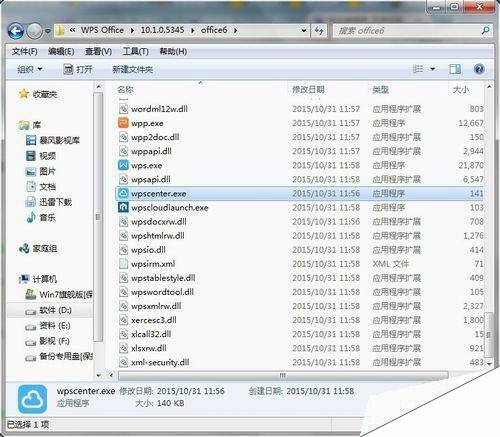This screenshot has height=437, width=500.
Task: Select the file named wppapi.dll
Action: (x=151, y=151)
